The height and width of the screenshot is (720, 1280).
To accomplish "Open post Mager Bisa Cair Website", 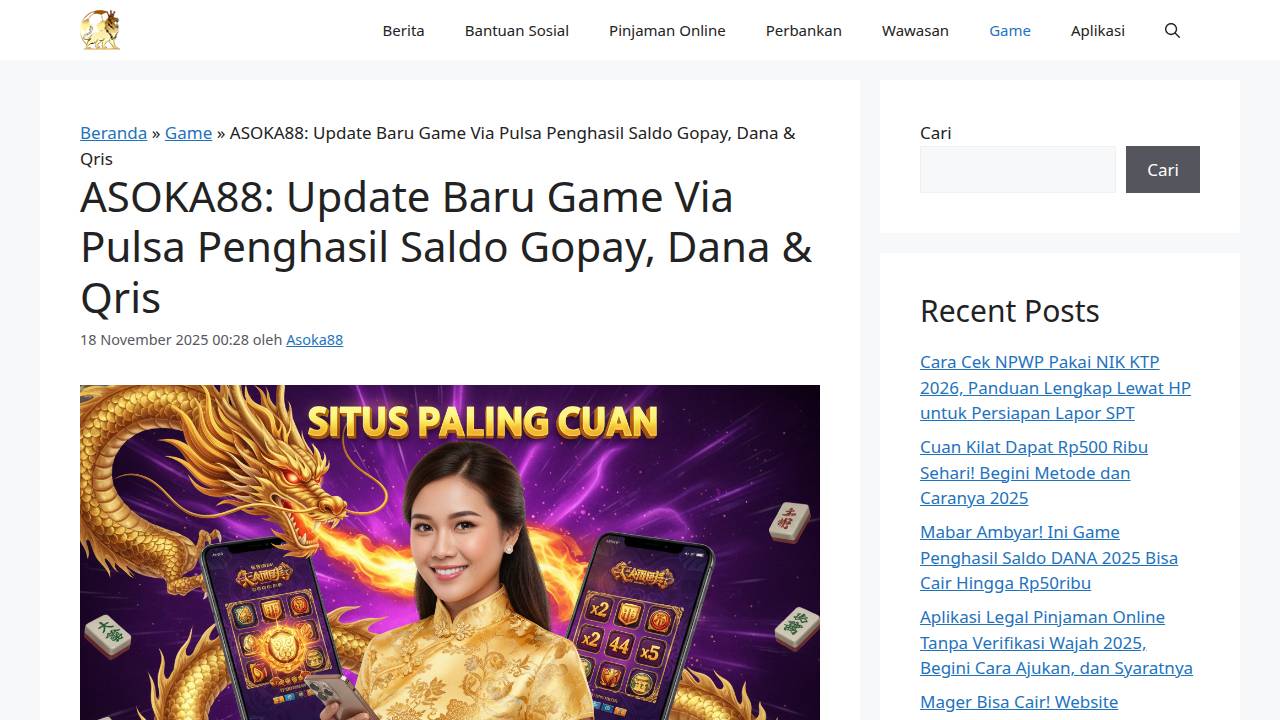I will pos(1019,702).
